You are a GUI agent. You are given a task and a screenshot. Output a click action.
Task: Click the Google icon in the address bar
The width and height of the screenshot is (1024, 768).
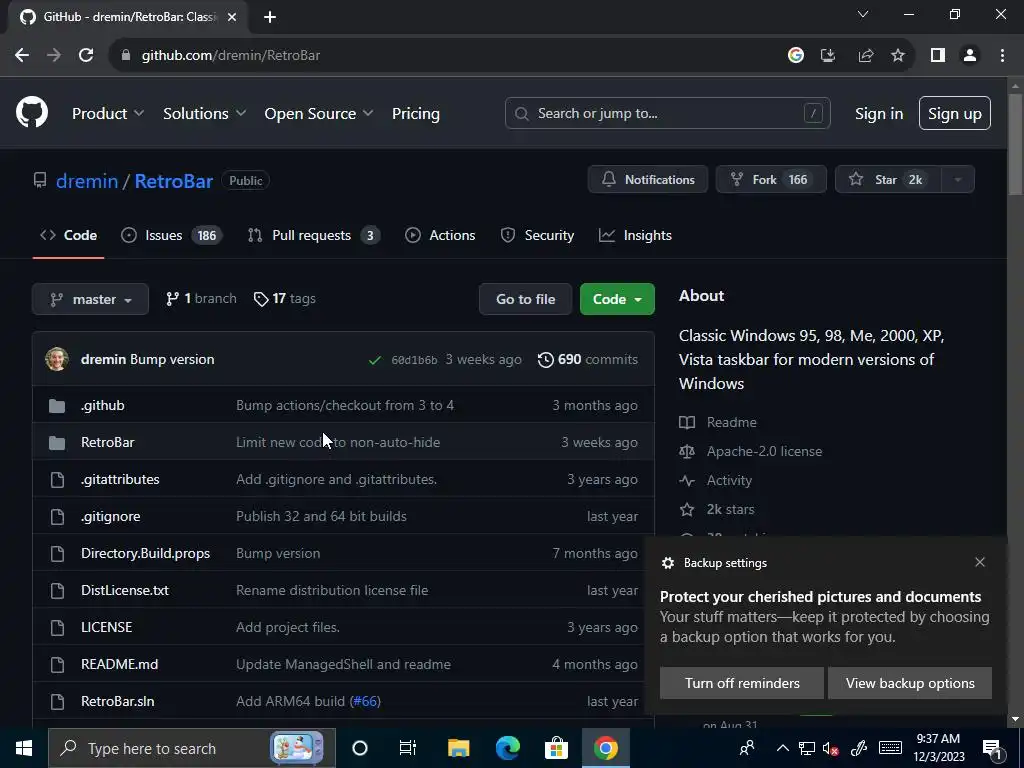click(x=795, y=56)
